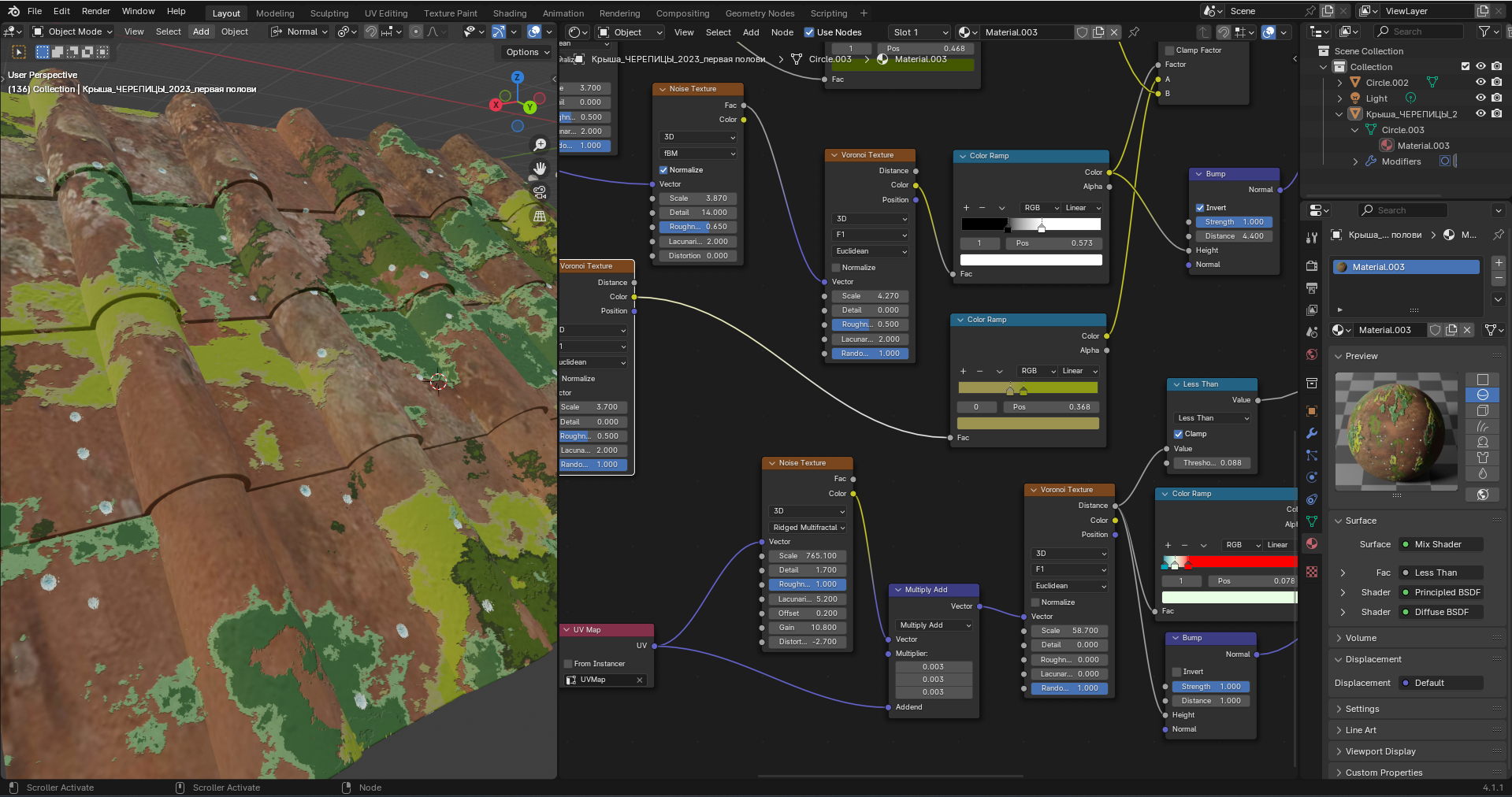This screenshot has height=797, width=1512.
Task: Open the Material properties tab
Action: coord(1312,543)
